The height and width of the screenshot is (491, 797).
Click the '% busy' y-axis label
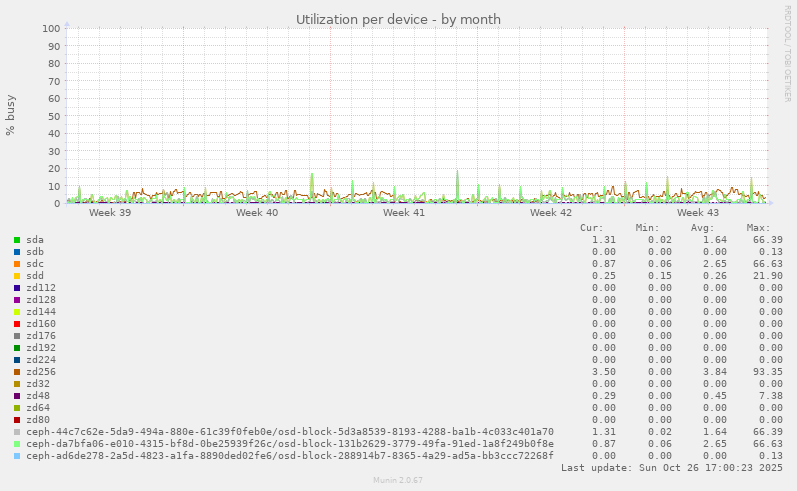[11, 115]
